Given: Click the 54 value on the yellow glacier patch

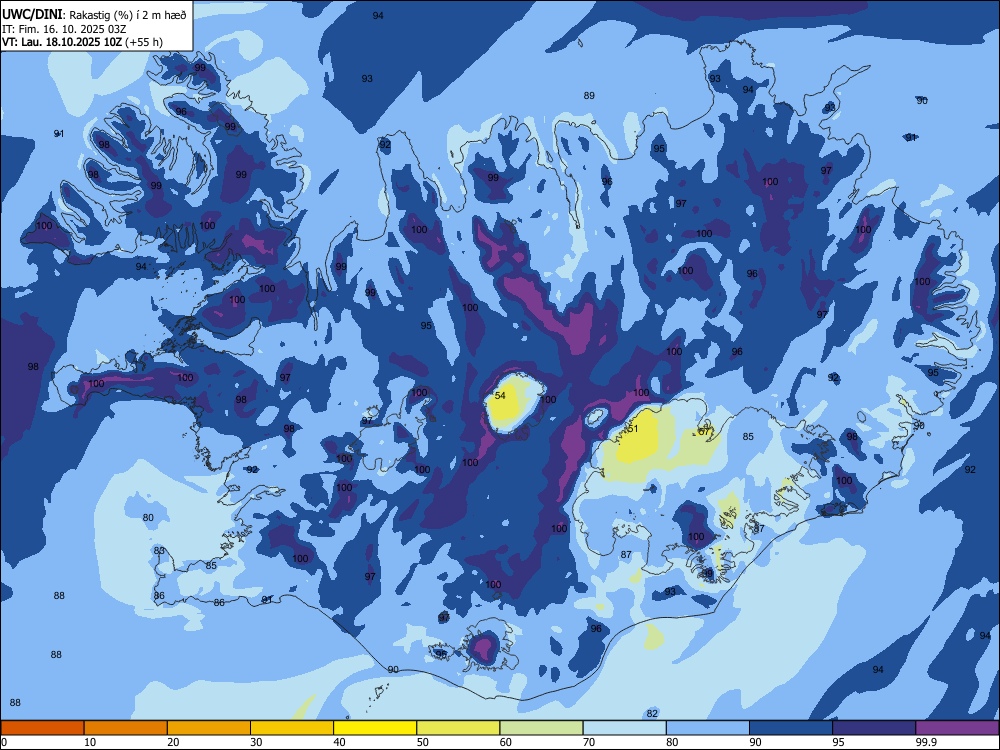Looking at the screenshot, I should (500, 395).
